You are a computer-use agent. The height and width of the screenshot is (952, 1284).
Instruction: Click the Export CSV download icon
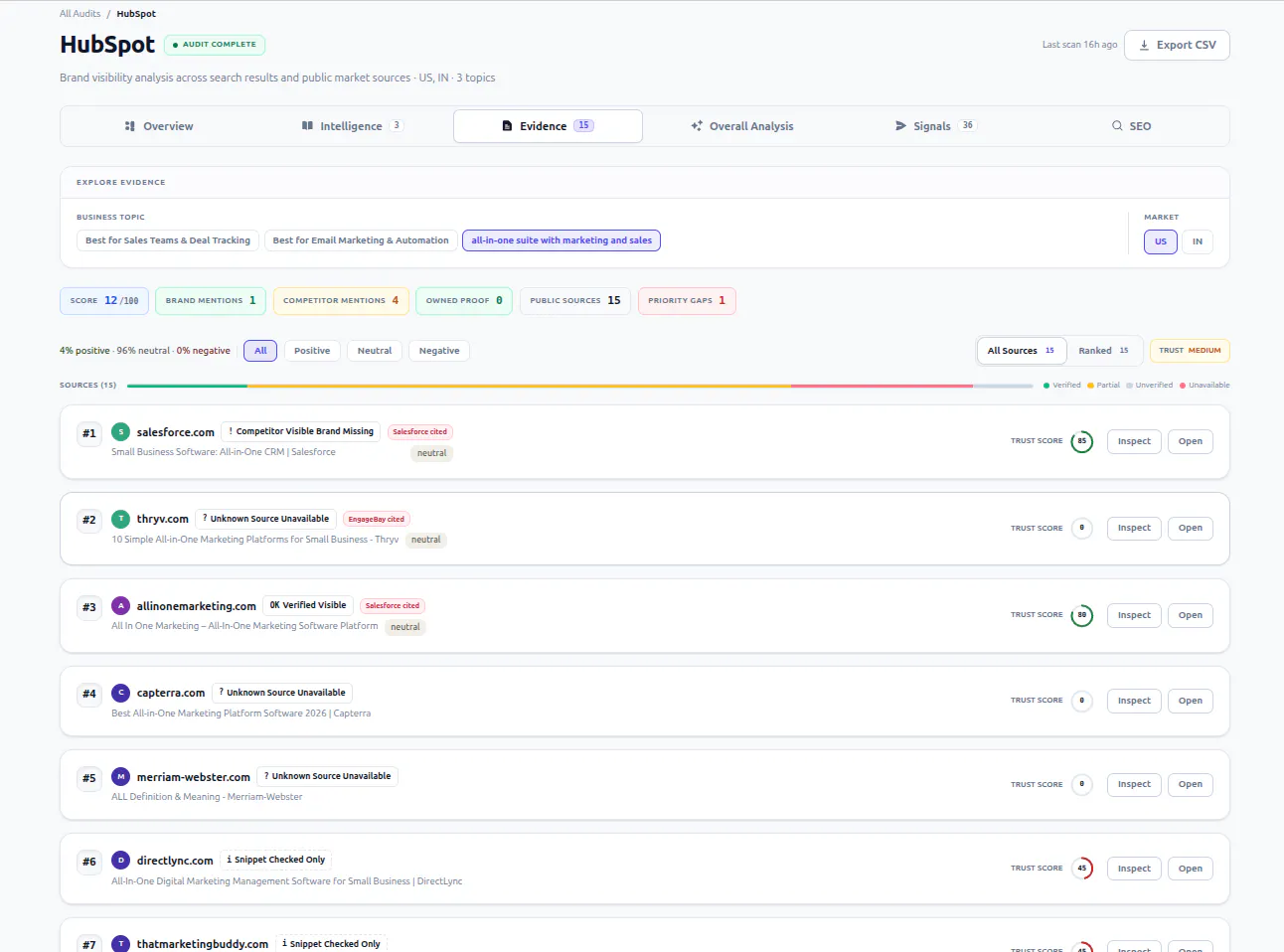click(1144, 45)
